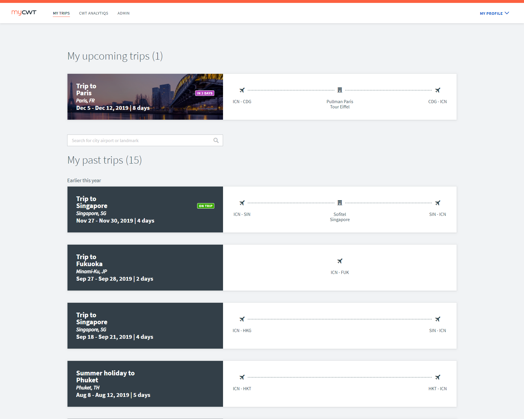Open the My Trips tab
Image resolution: width=524 pixels, height=419 pixels.
pos(61,13)
